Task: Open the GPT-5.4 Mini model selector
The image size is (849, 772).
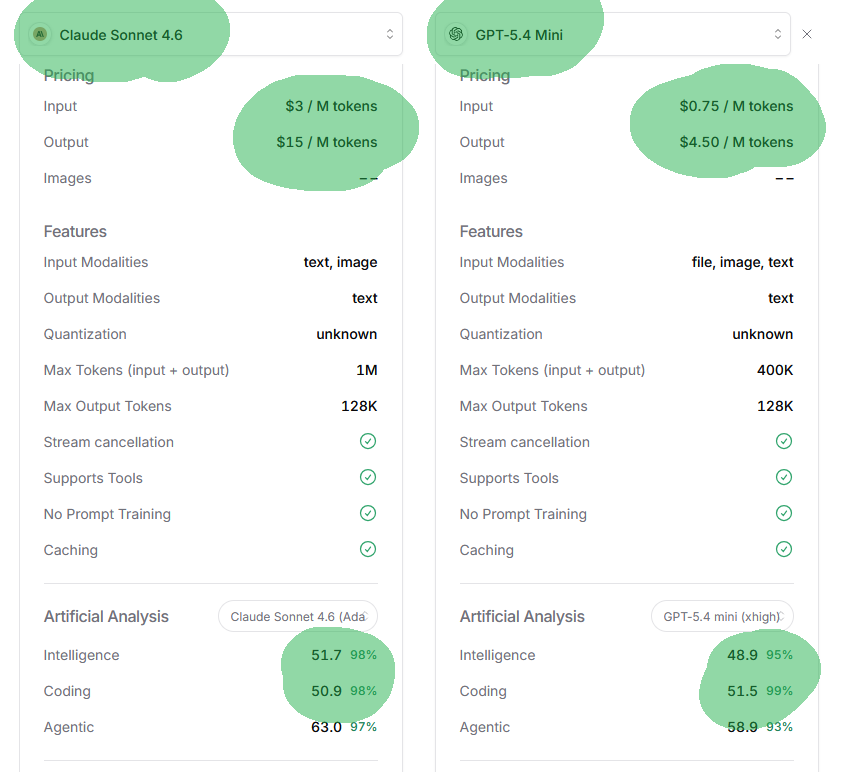Action: (x=613, y=34)
